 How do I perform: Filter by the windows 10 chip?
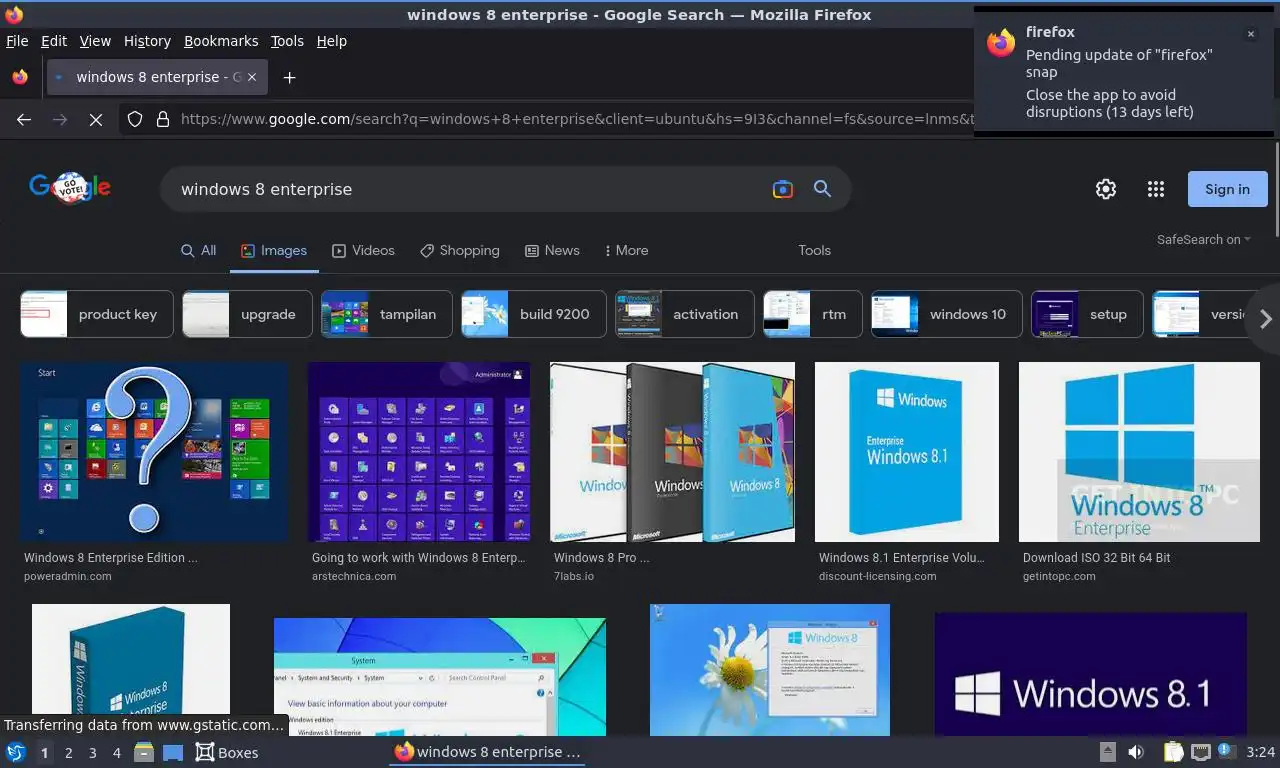click(946, 314)
